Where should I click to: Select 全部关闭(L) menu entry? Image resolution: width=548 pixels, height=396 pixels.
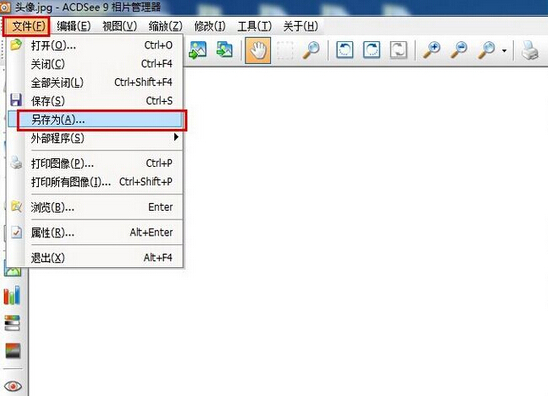pyautogui.click(x=95, y=82)
